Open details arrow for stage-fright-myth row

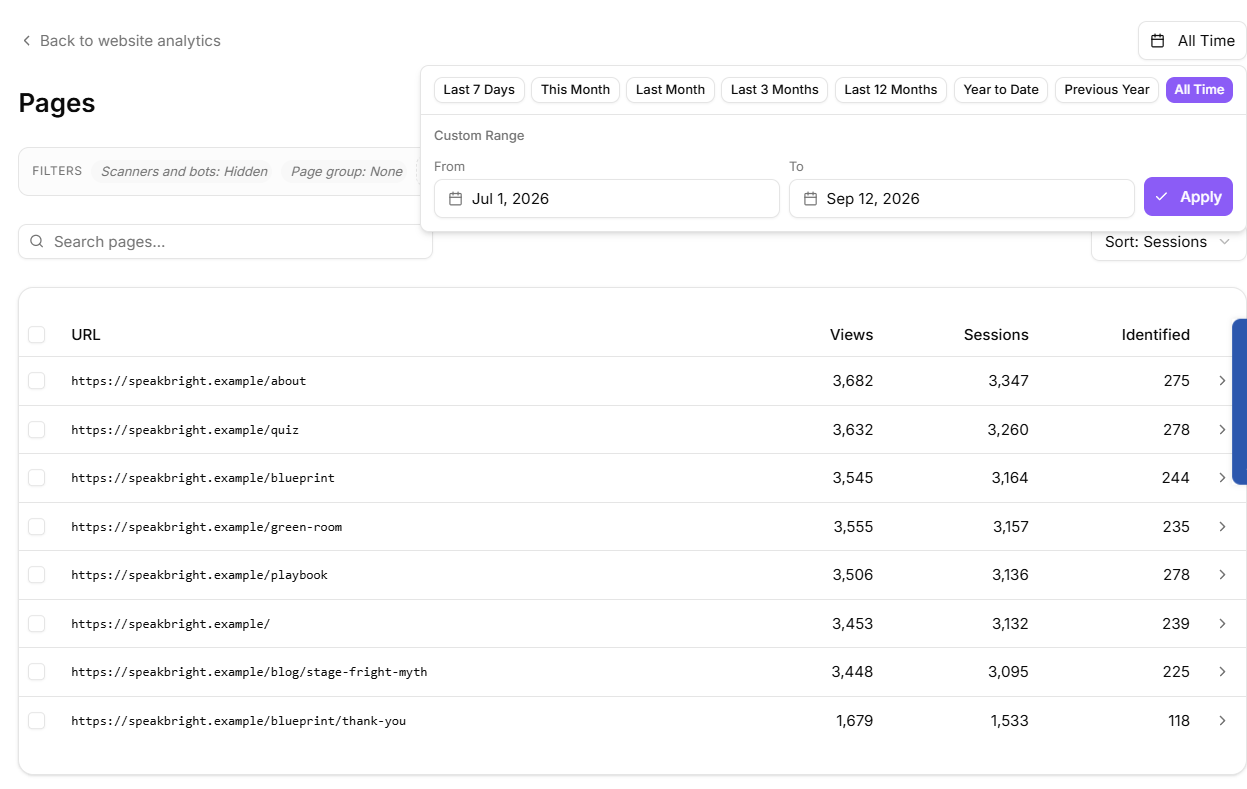[x=1222, y=672]
